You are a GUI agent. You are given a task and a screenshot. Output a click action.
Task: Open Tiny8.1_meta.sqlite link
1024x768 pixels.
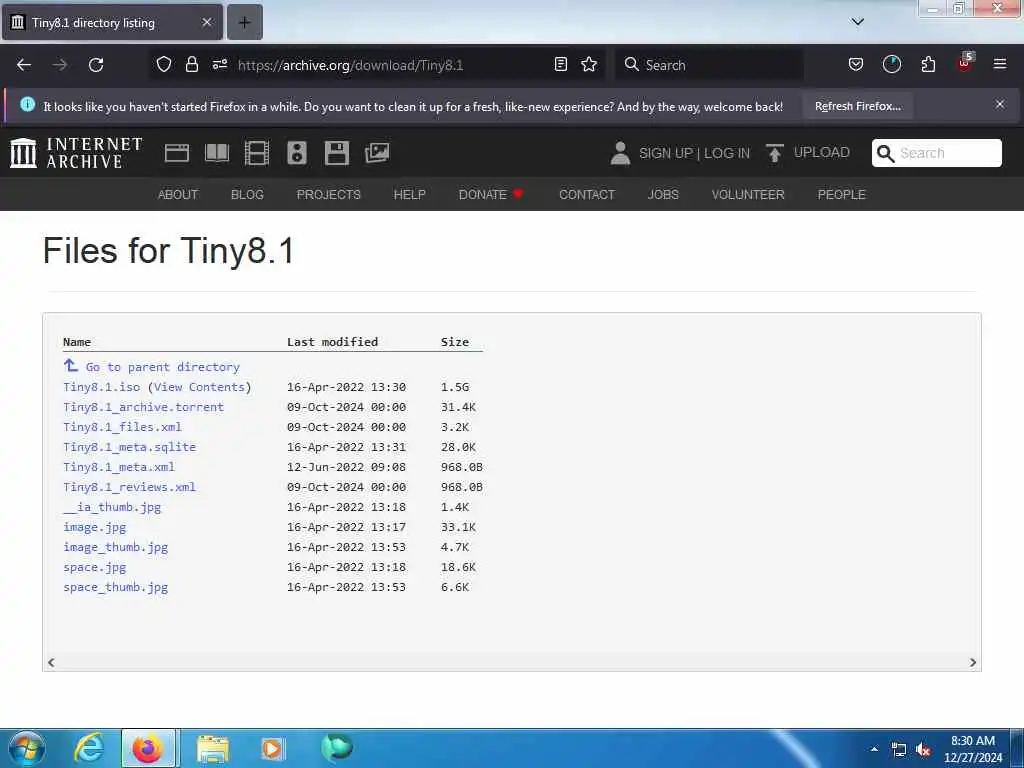point(129,447)
